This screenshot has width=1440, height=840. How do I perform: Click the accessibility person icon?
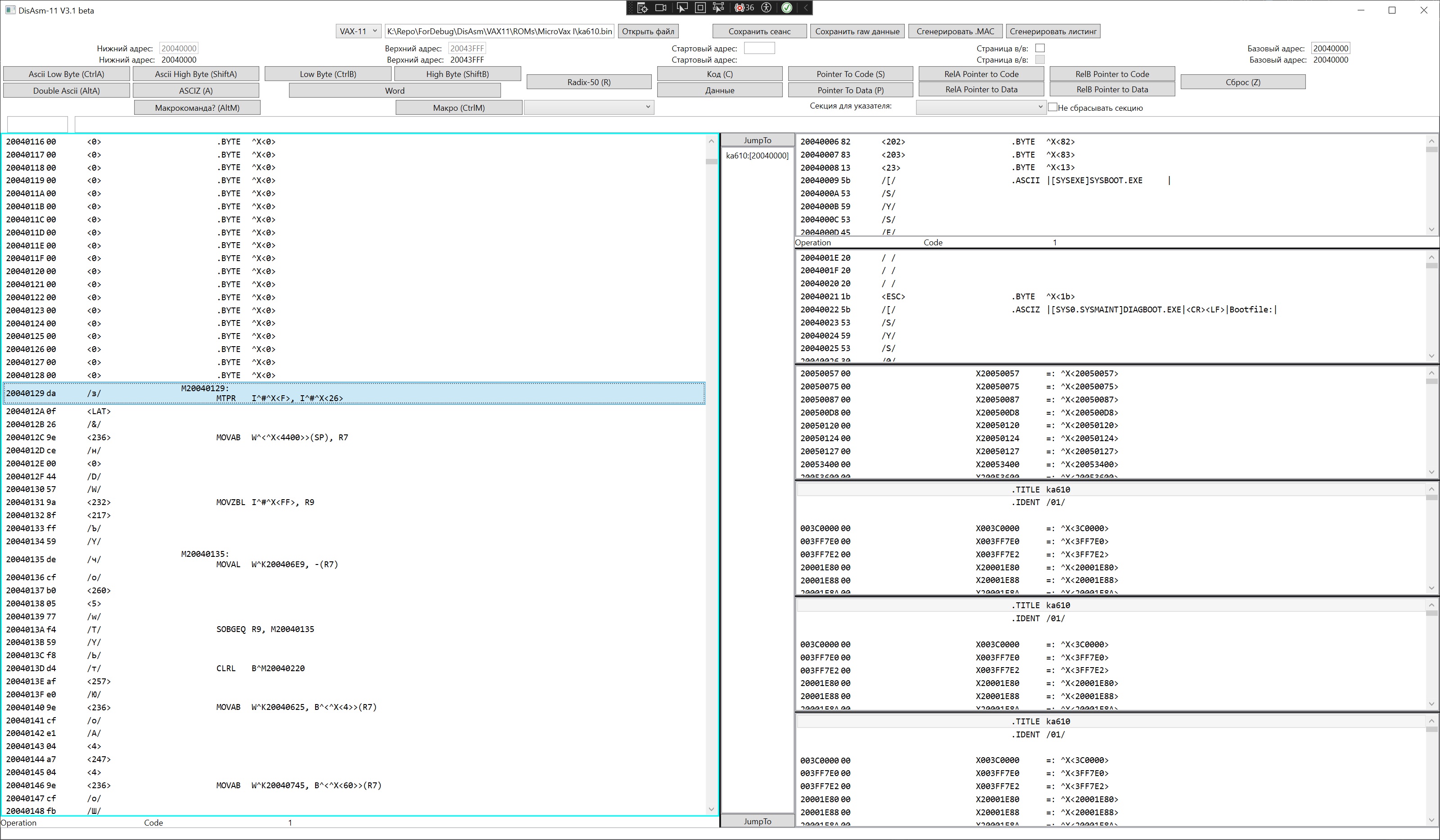767,8
